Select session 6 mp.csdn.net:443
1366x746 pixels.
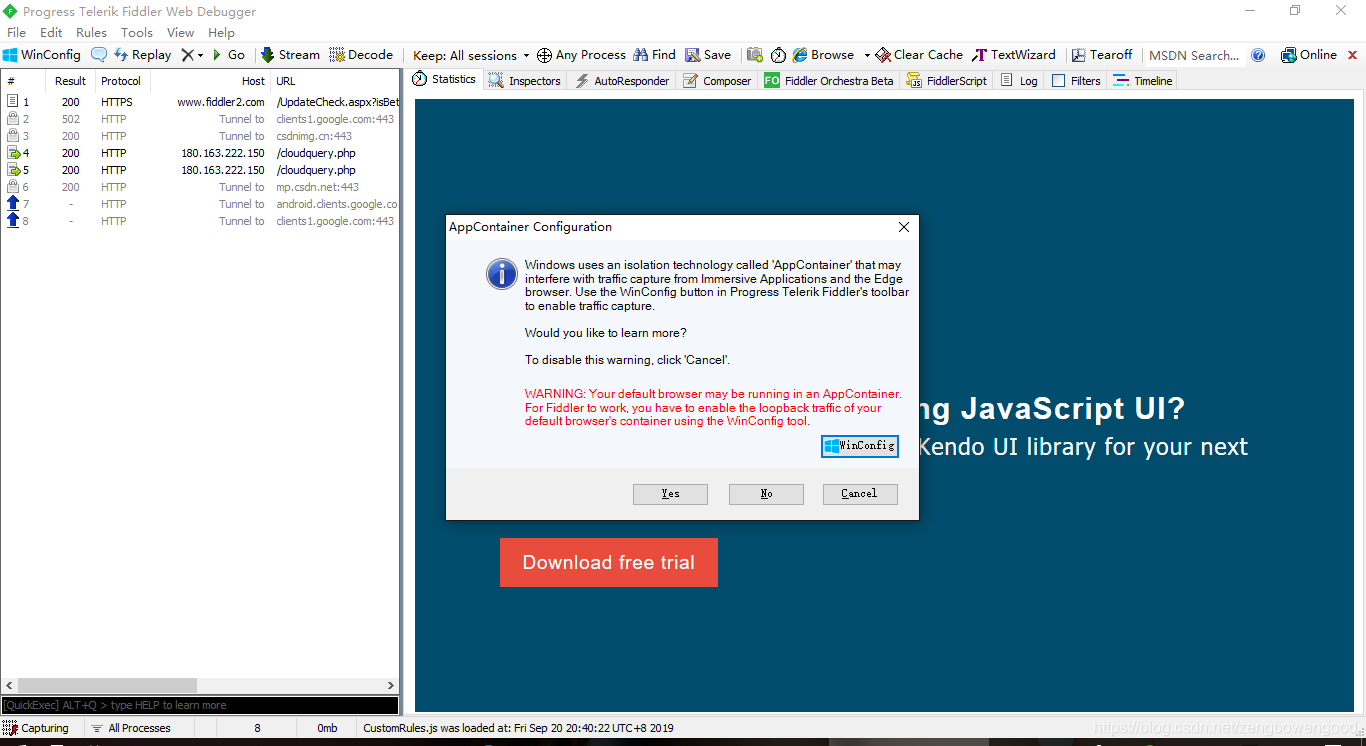pyautogui.click(x=200, y=187)
